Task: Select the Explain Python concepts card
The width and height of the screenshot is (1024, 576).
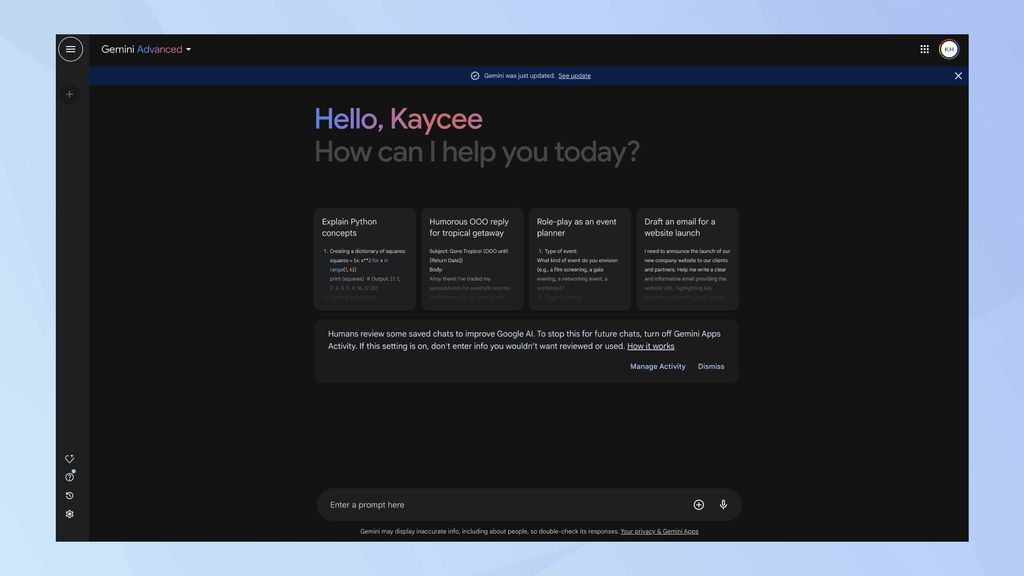Action: pyautogui.click(x=363, y=255)
